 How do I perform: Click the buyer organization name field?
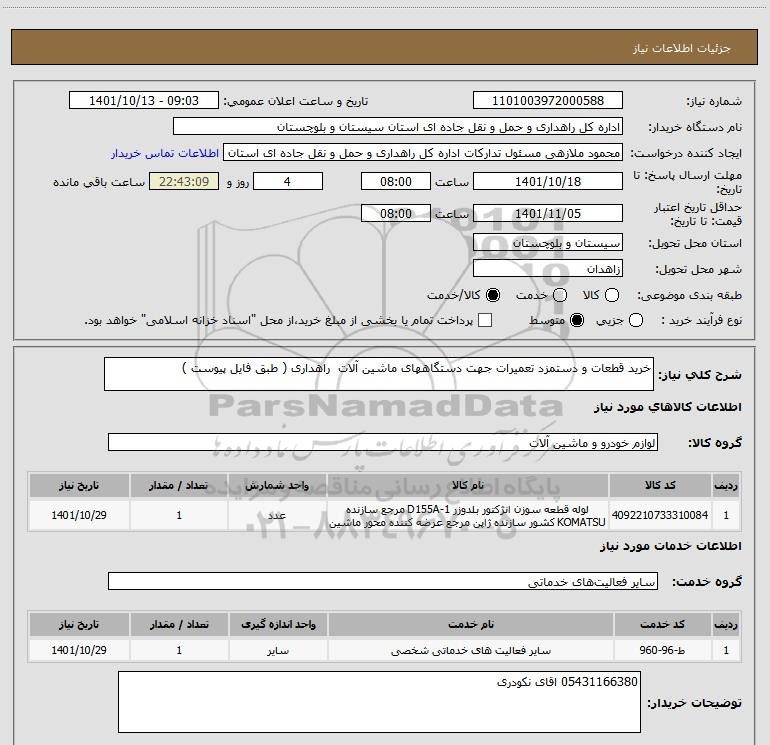click(x=398, y=127)
